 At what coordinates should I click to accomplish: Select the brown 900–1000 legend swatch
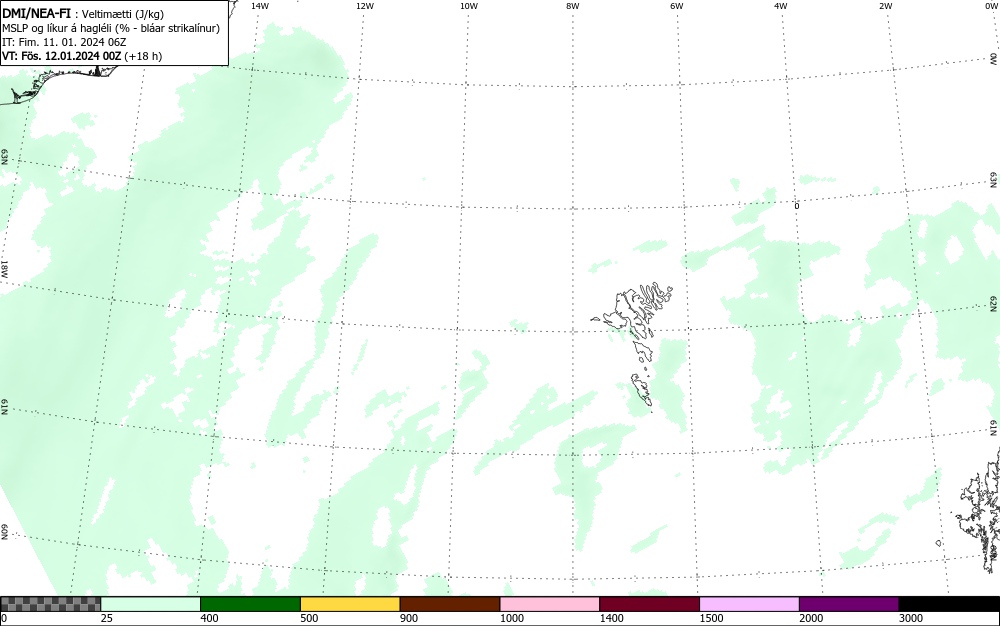(x=450, y=604)
